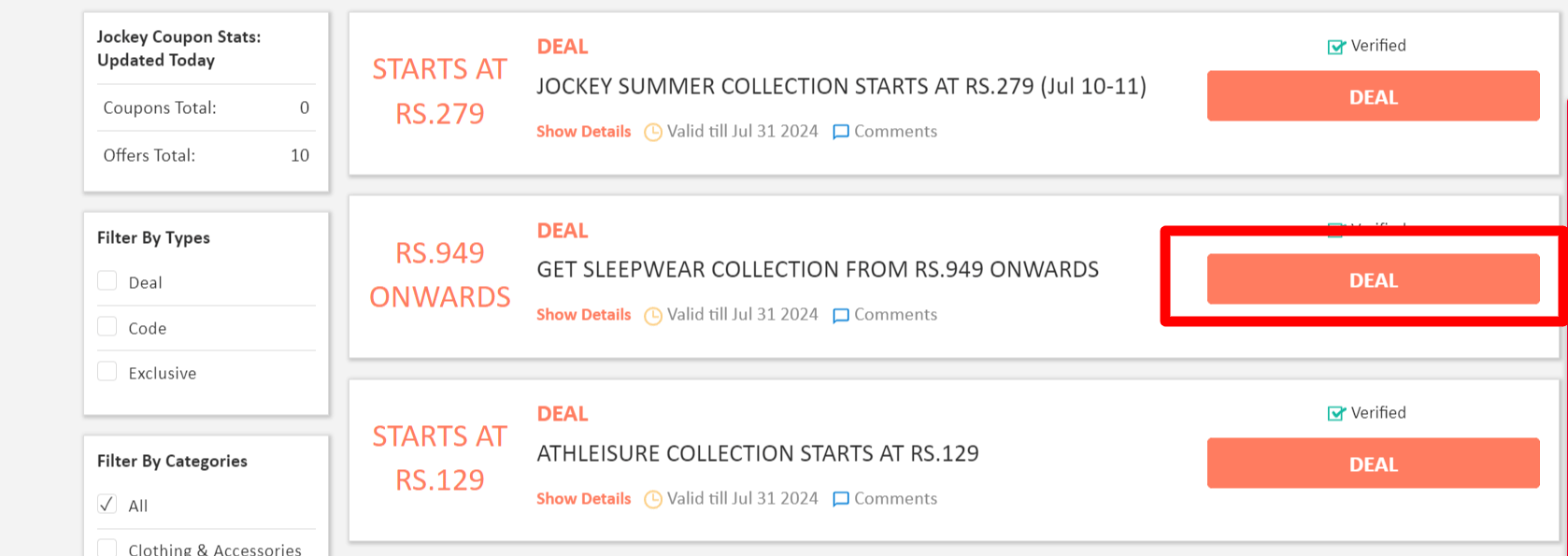Click comment bubble icon on Sleepwear deal
The width and height of the screenshot is (1568, 556).
coord(841,316)
